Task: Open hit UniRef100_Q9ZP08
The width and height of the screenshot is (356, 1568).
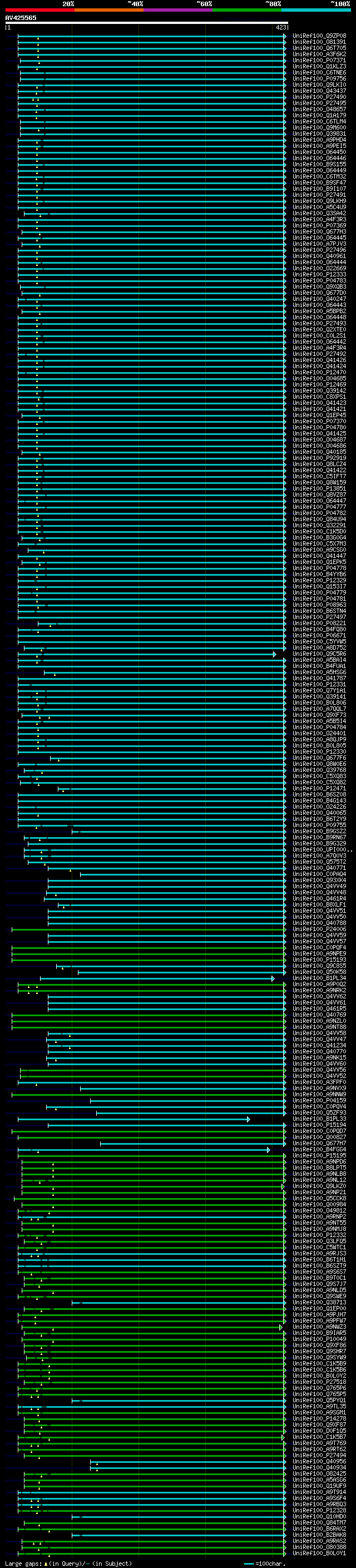Action: (319, 36)
